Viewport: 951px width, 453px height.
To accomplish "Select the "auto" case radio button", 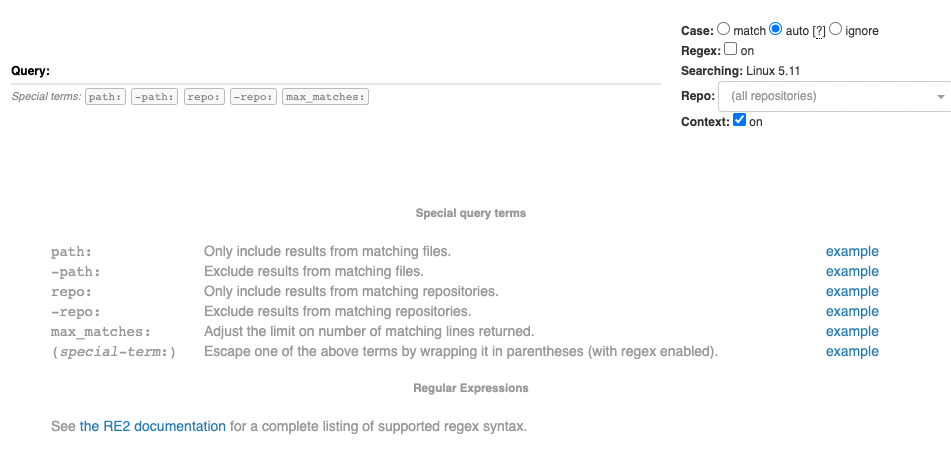I will click(775, 29).
